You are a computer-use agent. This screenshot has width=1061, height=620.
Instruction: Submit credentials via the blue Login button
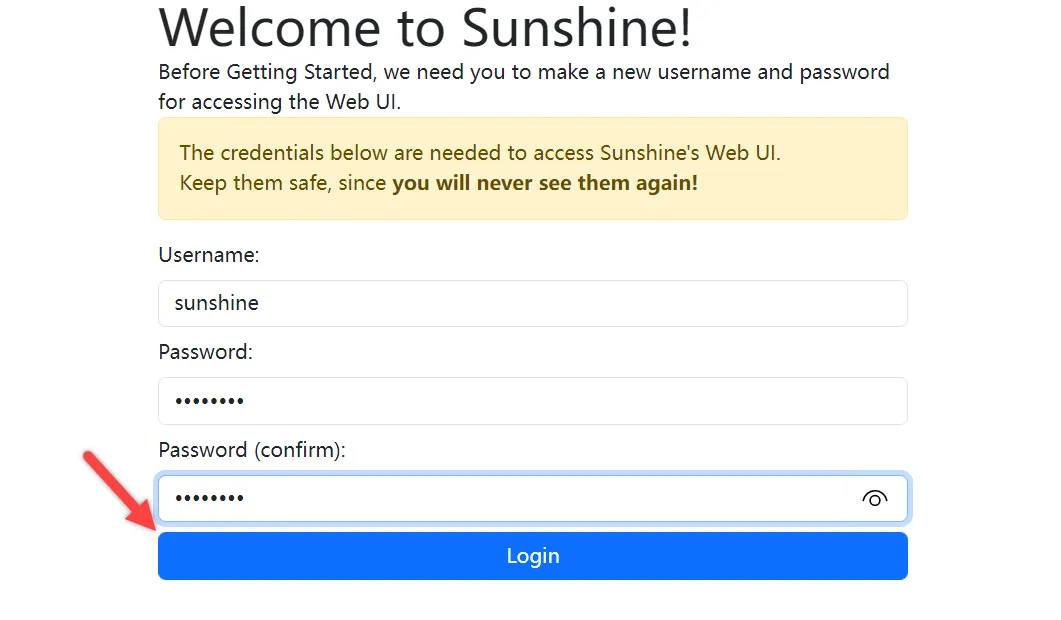[x=532, y=556]
